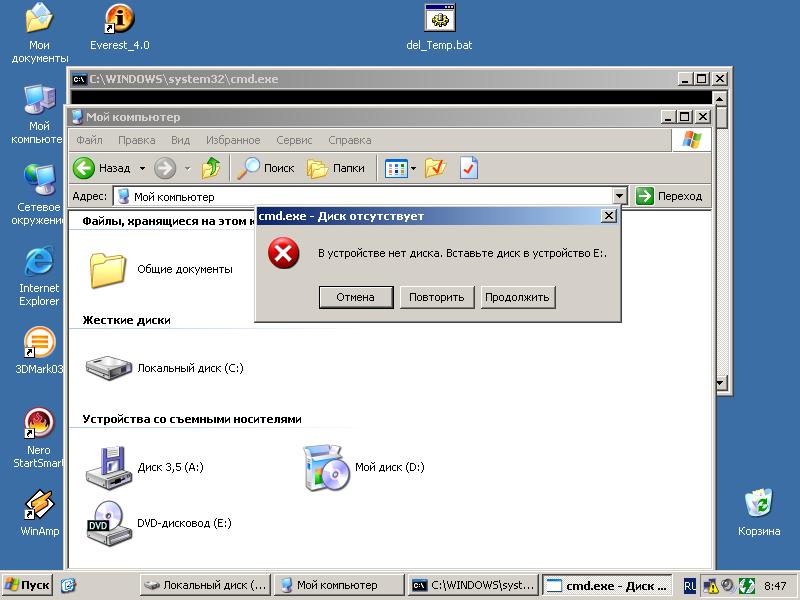Click the folder with checkmark toolbar icon

(x=435, y=168)
